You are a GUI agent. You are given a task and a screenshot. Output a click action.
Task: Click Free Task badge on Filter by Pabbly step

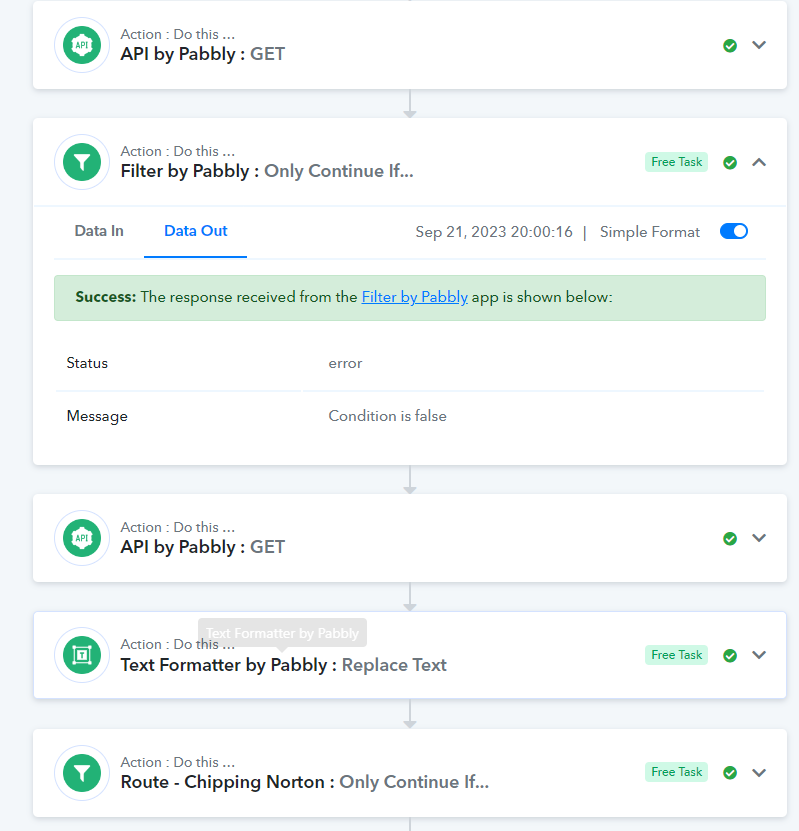[x=677, y=162]
